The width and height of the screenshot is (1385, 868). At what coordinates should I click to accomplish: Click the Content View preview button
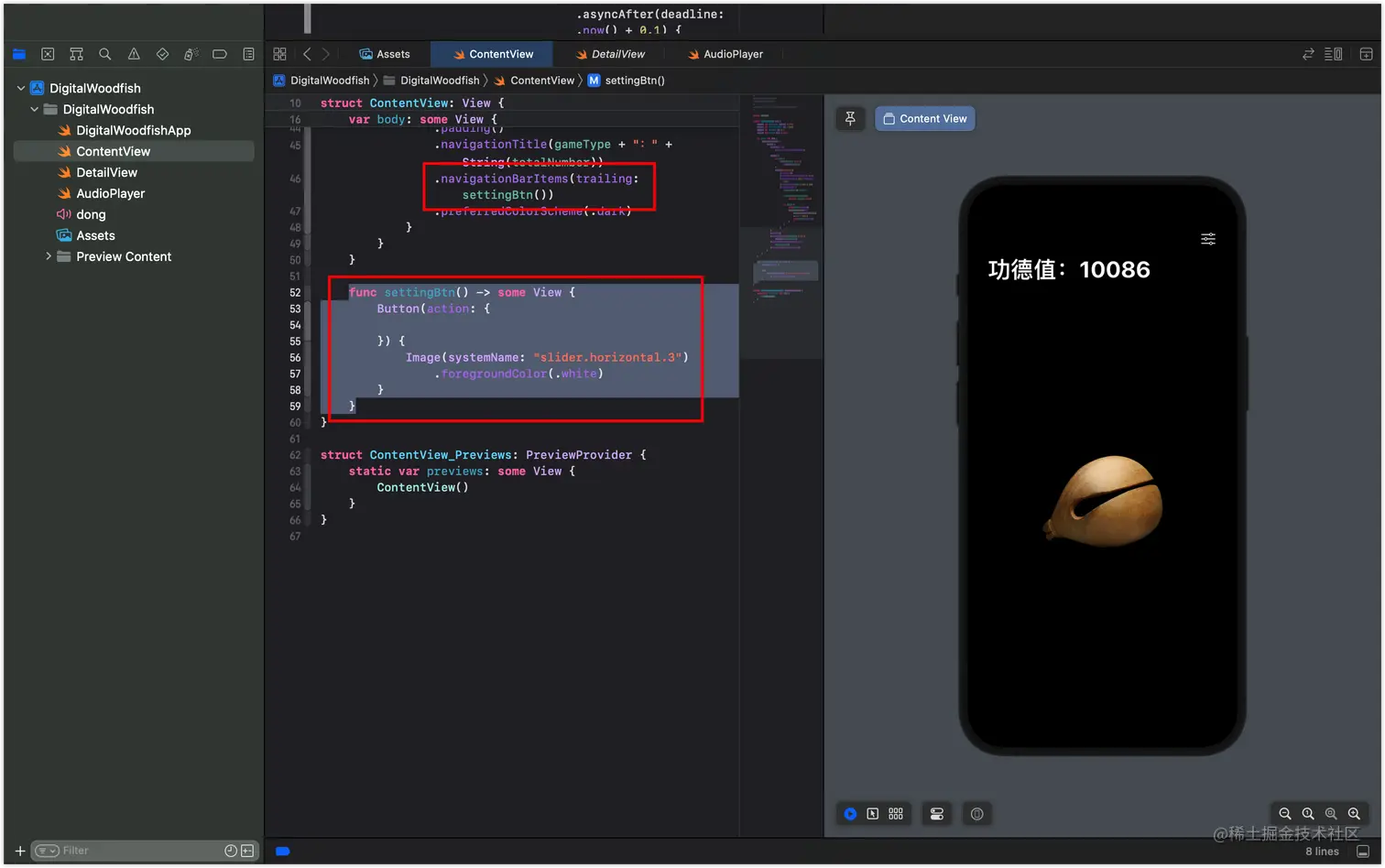(925, 118)
